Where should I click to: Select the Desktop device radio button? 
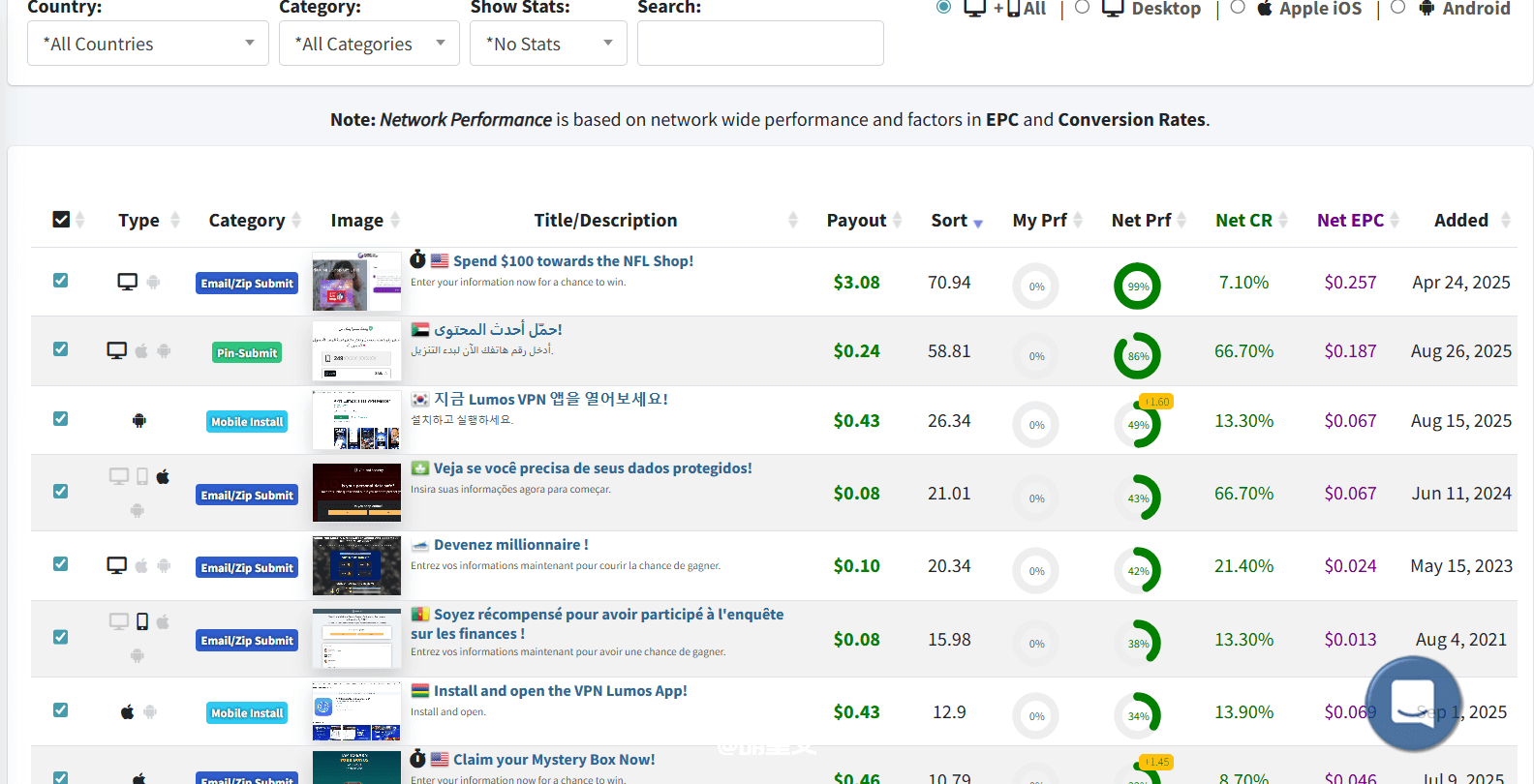click(1083, 8)
